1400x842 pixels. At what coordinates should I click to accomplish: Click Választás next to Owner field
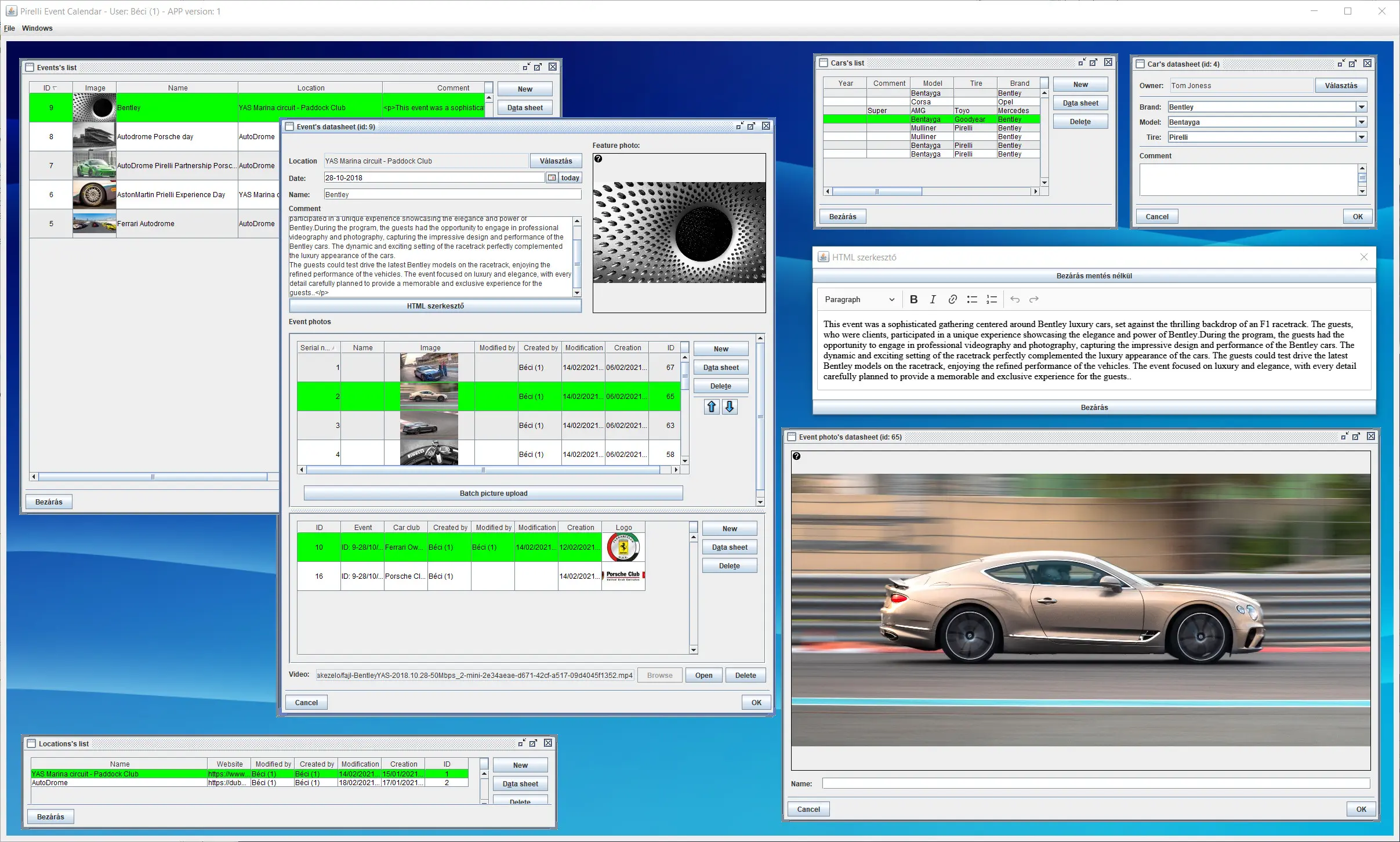click(1341, 85)
